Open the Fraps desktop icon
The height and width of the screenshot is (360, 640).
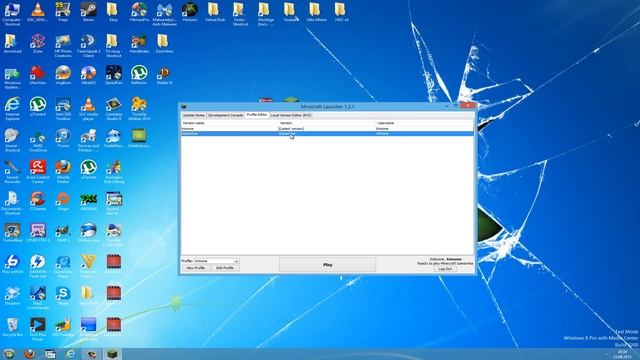(63, 12)
